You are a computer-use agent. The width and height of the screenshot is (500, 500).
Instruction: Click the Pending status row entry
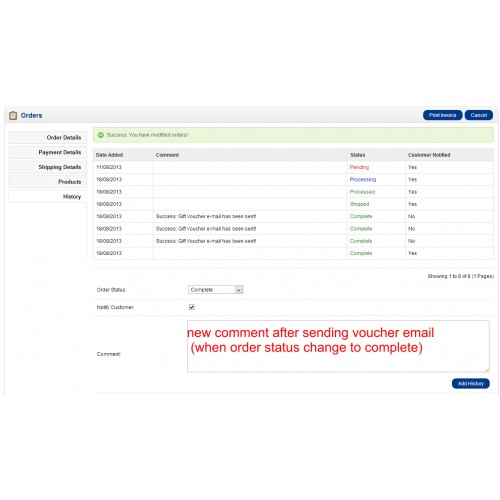point(359,167)
